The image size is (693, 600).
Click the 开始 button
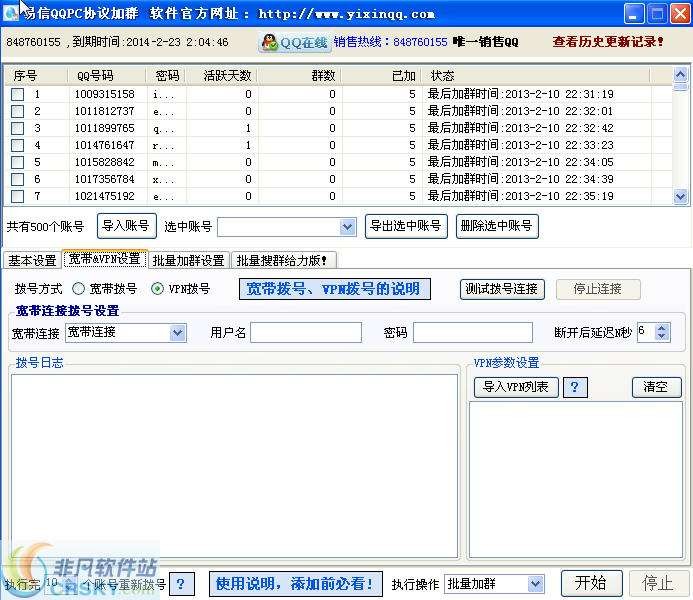(591, 583)
